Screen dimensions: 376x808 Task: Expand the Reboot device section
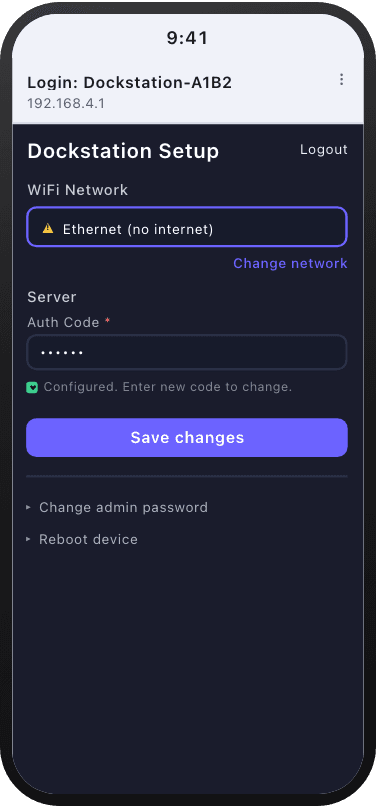click(x=82, y=540)
